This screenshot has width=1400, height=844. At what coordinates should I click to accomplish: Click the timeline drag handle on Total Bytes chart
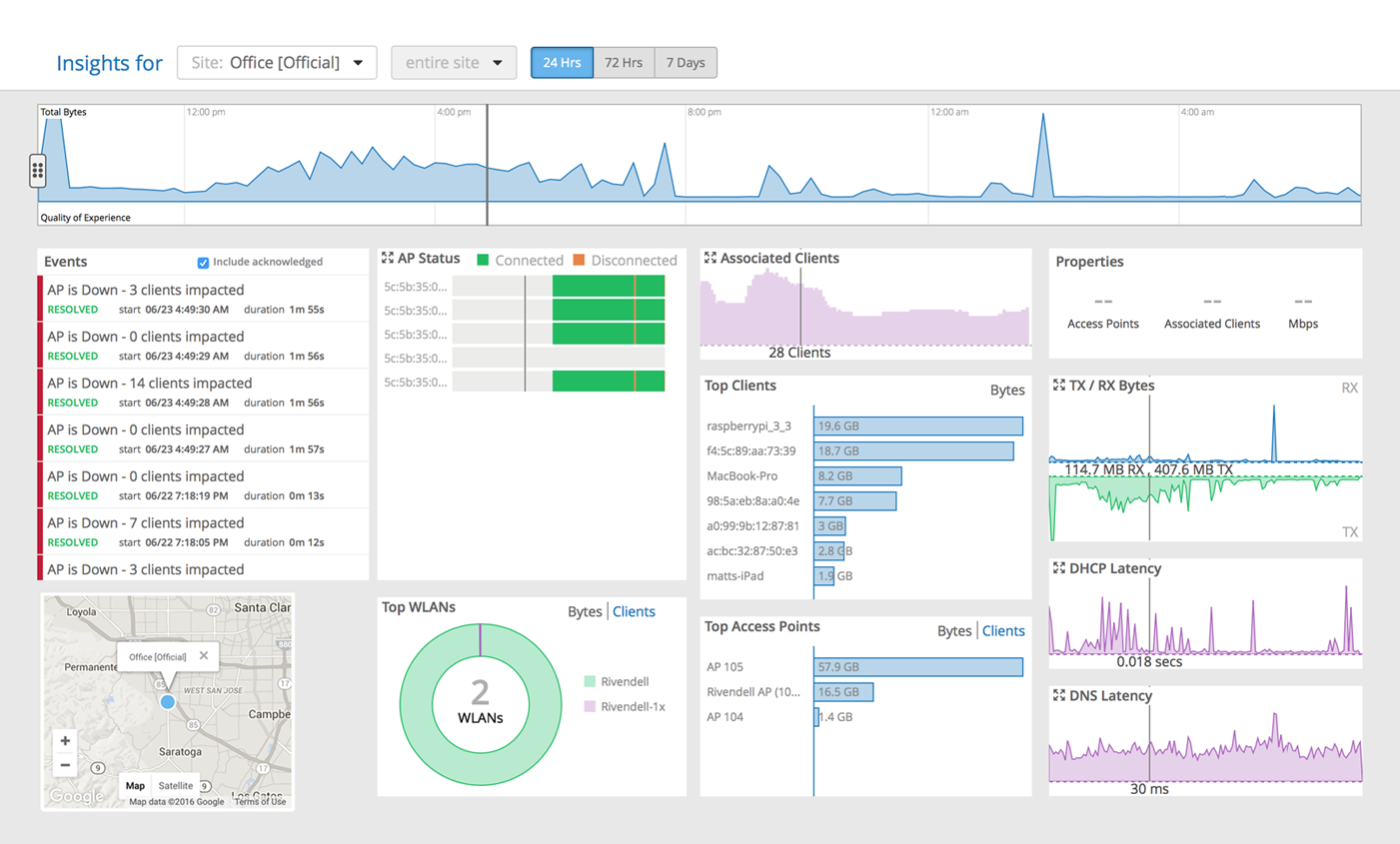pos(38,171)
